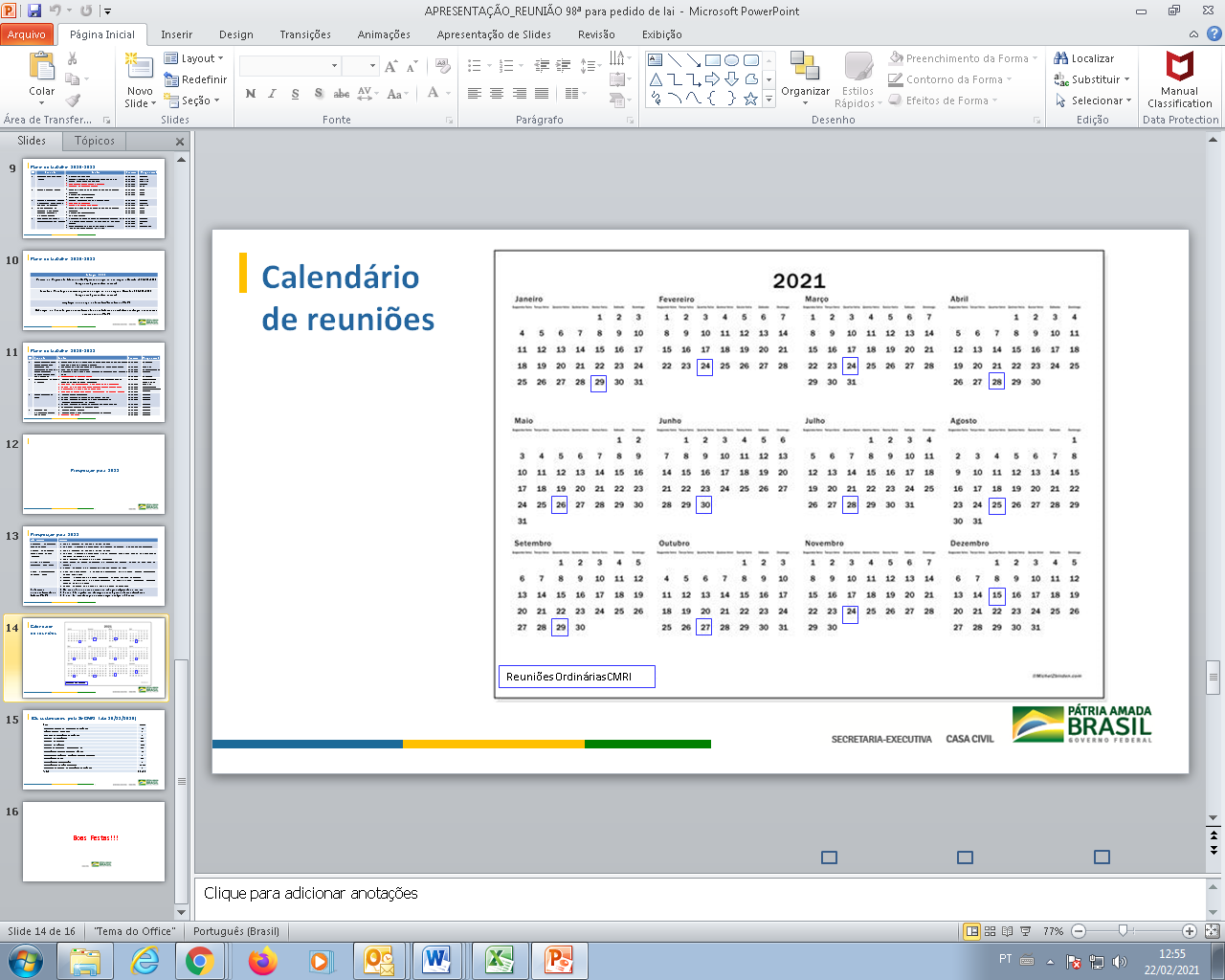The height and width of the screenshot is (980, 1225).
Task: Click the Redefinir slide reset icon
Action: tap(171, 79)
